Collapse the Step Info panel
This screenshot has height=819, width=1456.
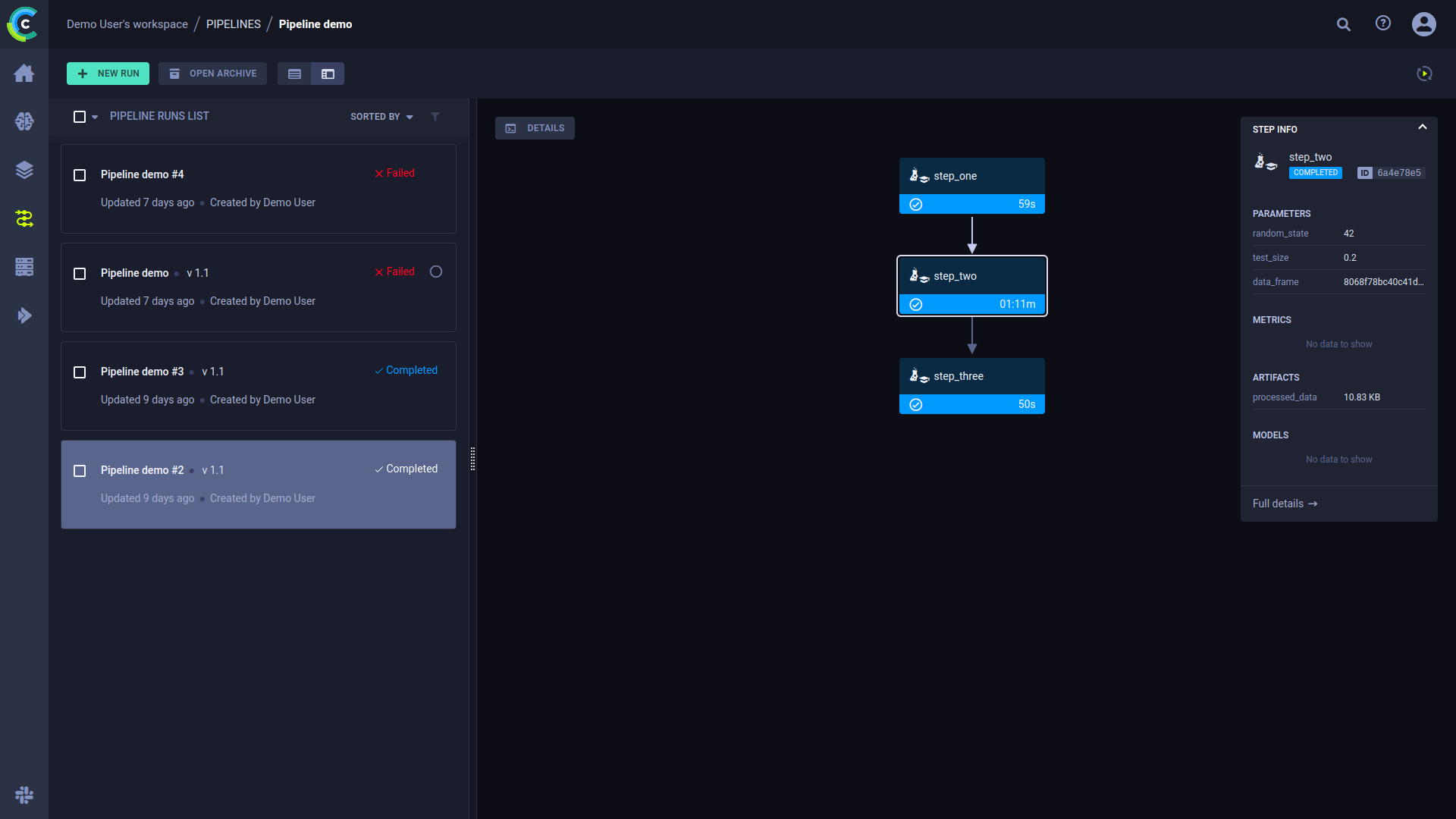(1422, 127)
